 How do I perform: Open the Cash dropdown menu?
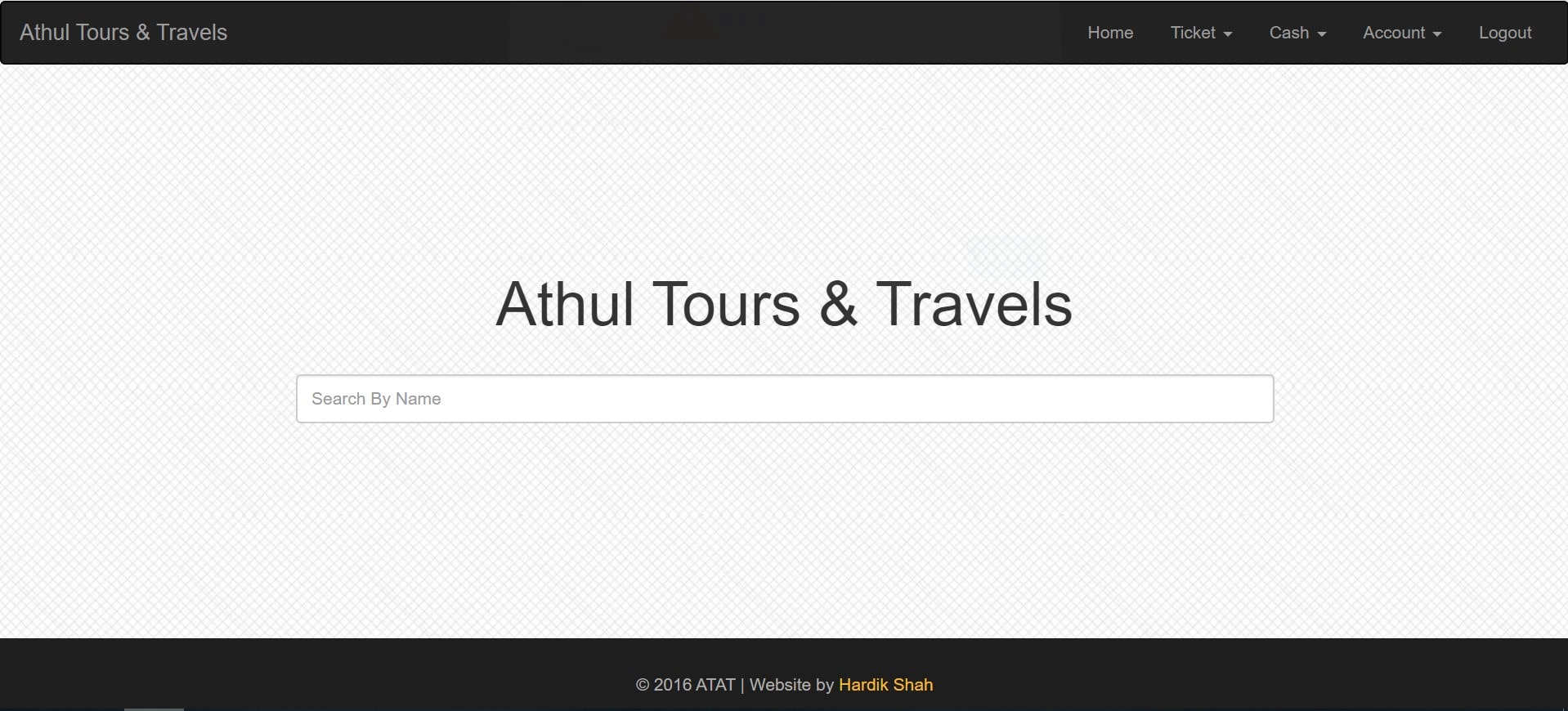click(x=1297, y=33)
